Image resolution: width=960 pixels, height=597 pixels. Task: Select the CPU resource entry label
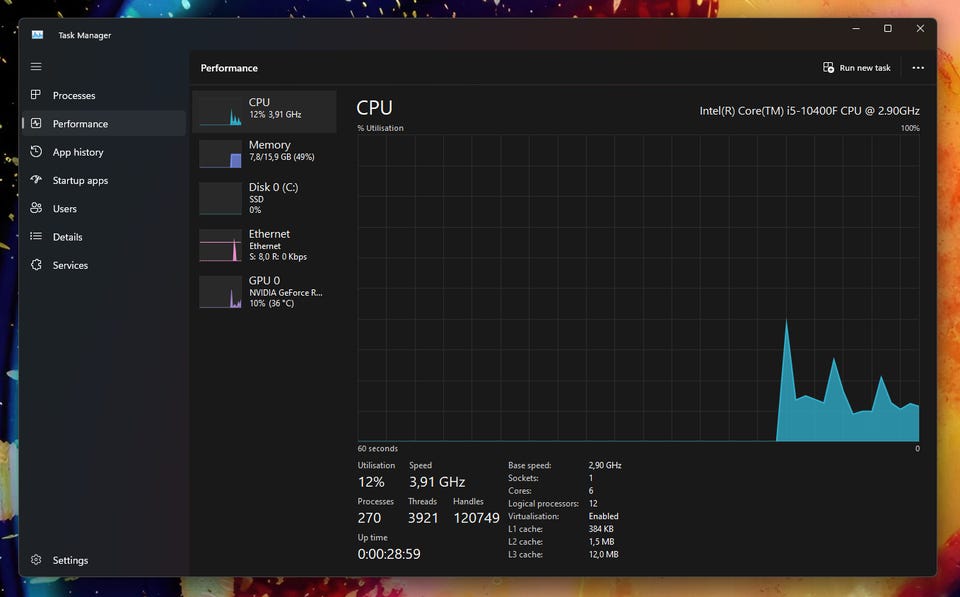[x=259, y=102]
